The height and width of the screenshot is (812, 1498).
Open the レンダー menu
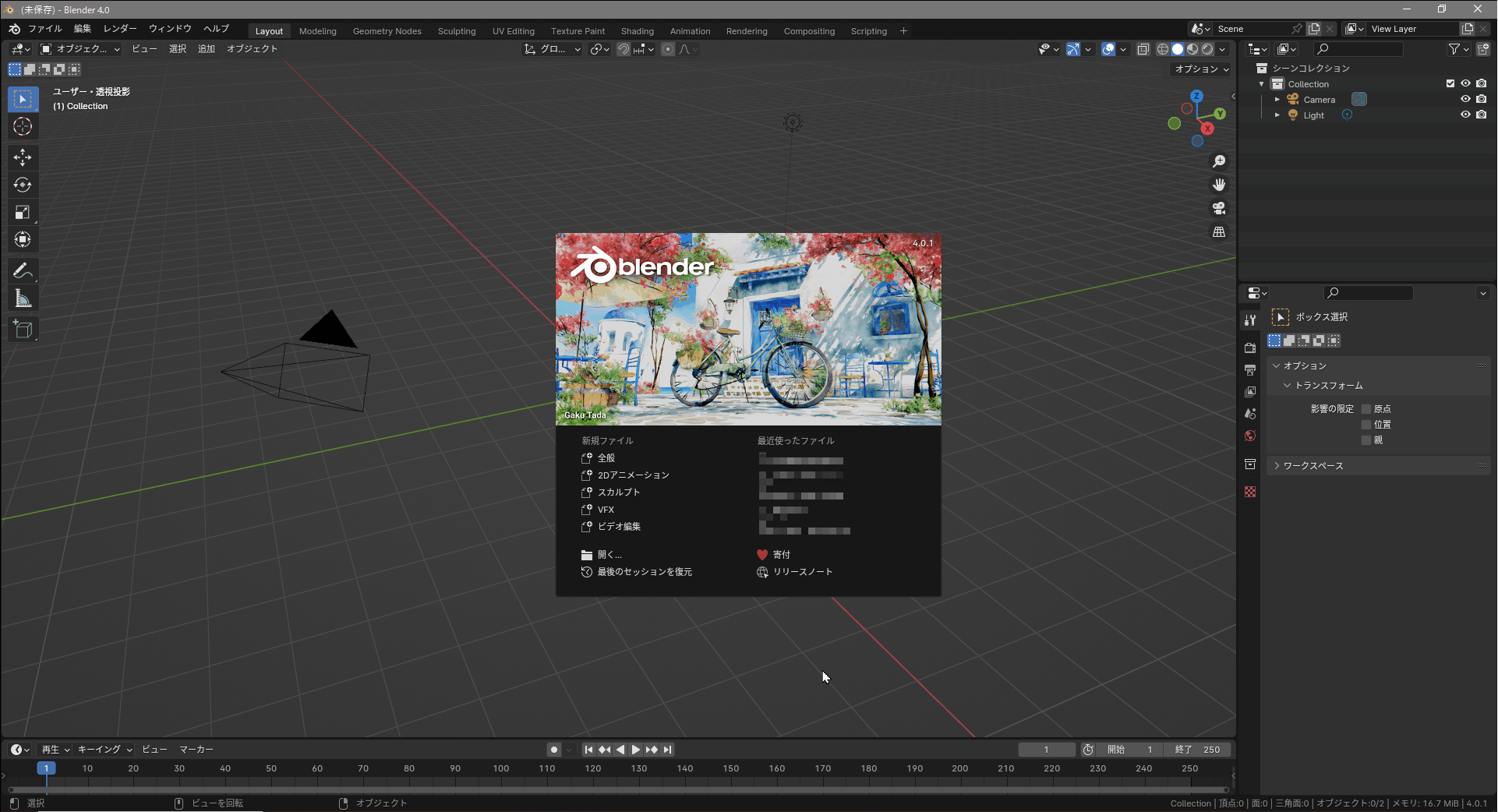coord(120,29)
